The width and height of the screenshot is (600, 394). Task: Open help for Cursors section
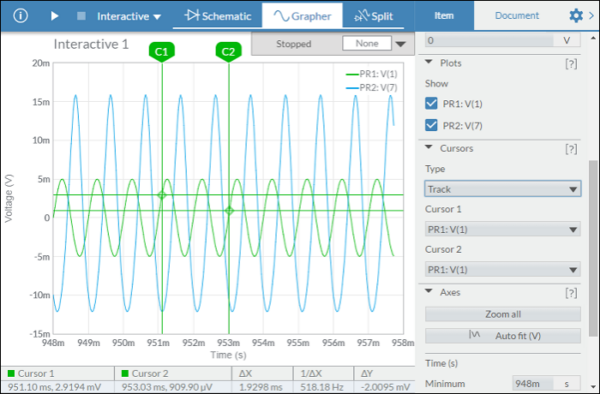(571, 149)
